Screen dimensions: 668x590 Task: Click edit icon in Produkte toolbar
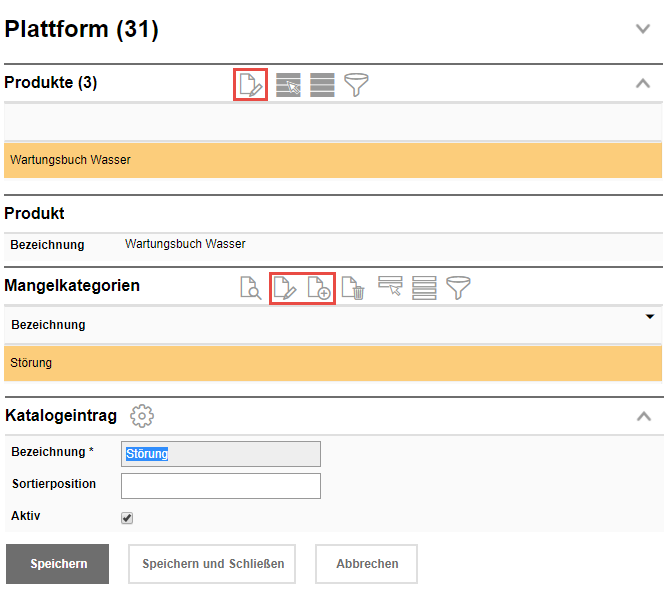point(250,84)
